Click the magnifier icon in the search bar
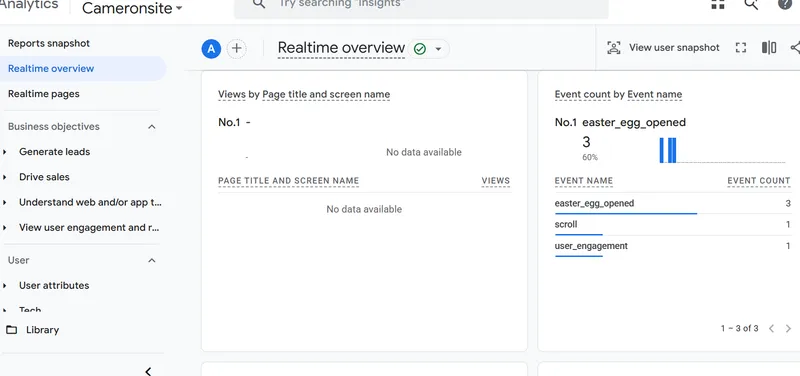 tap(259, 4)
